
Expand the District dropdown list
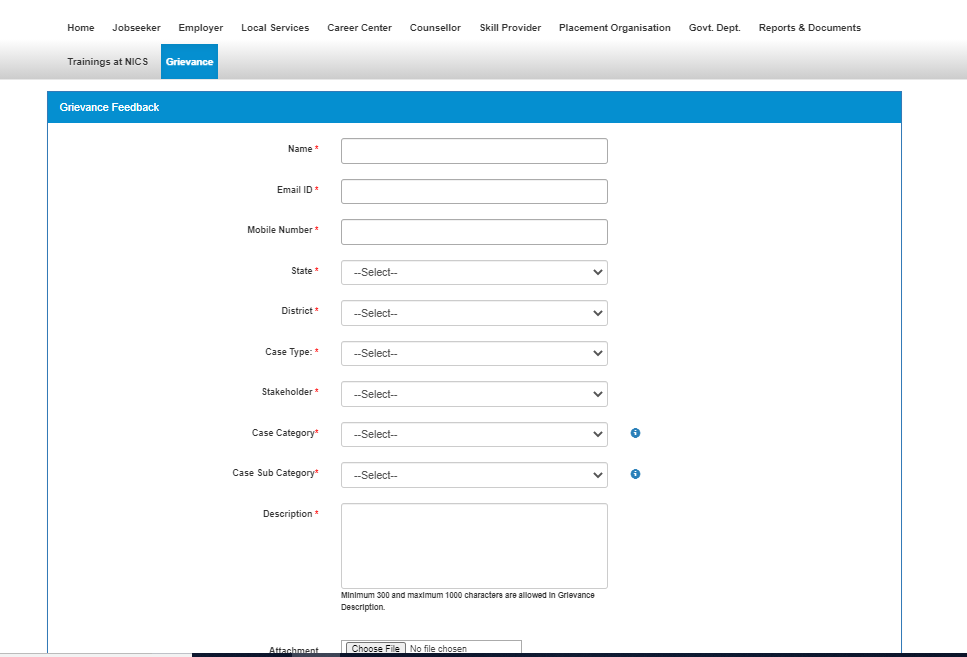click(x=474, y=313)
